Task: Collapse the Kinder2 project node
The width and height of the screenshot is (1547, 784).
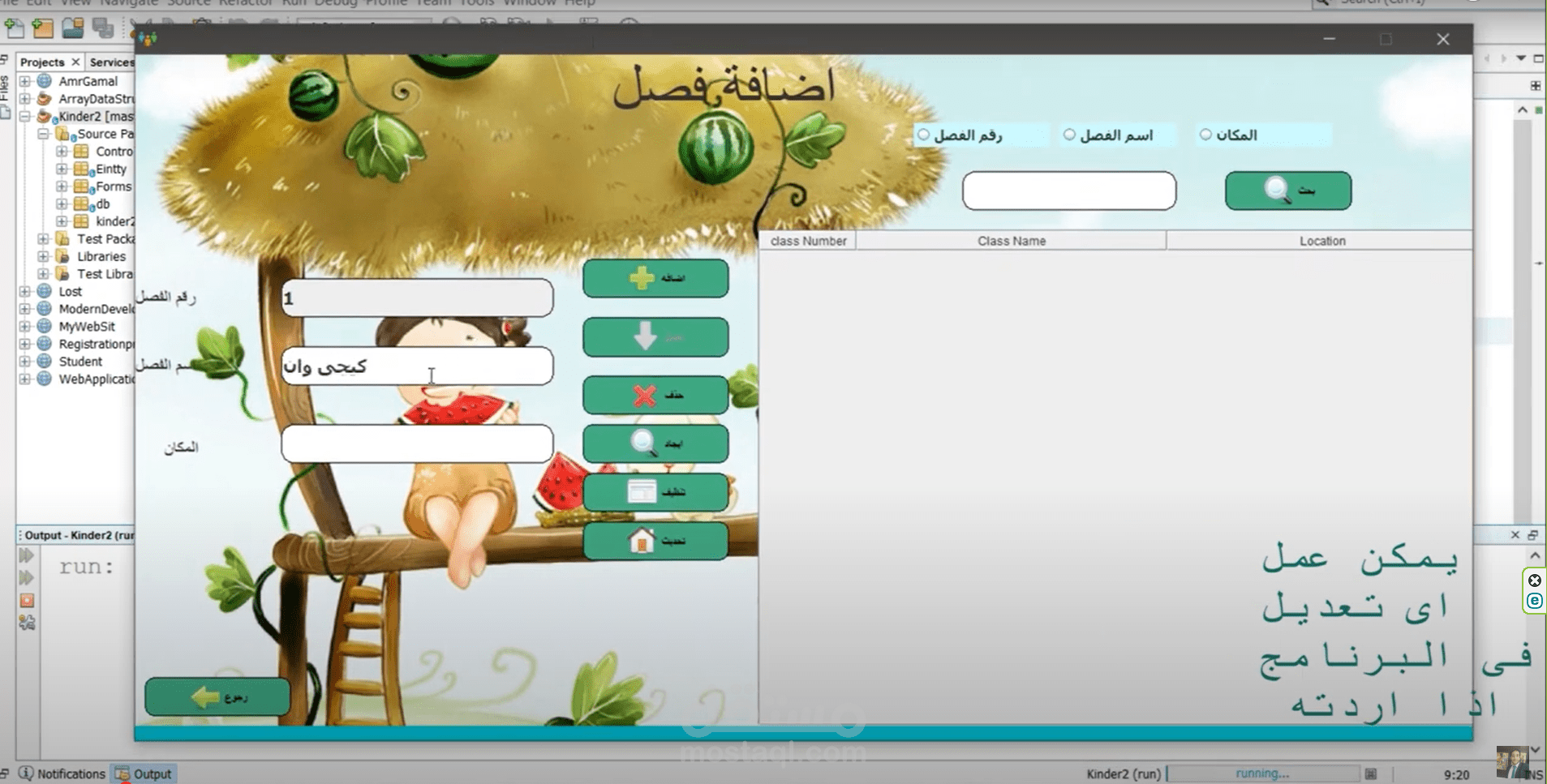Action: click(x=25, y=117)
